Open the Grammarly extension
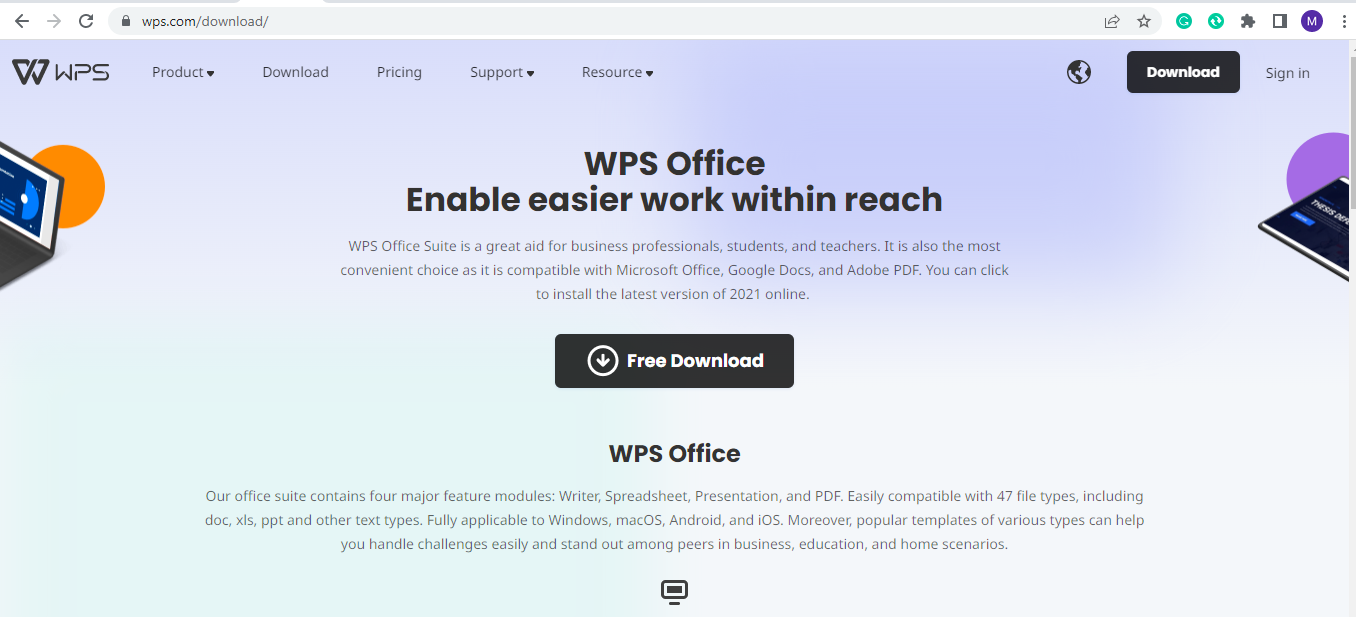The width and height of the screenshot is (1356, 617). coord(1184,21)
